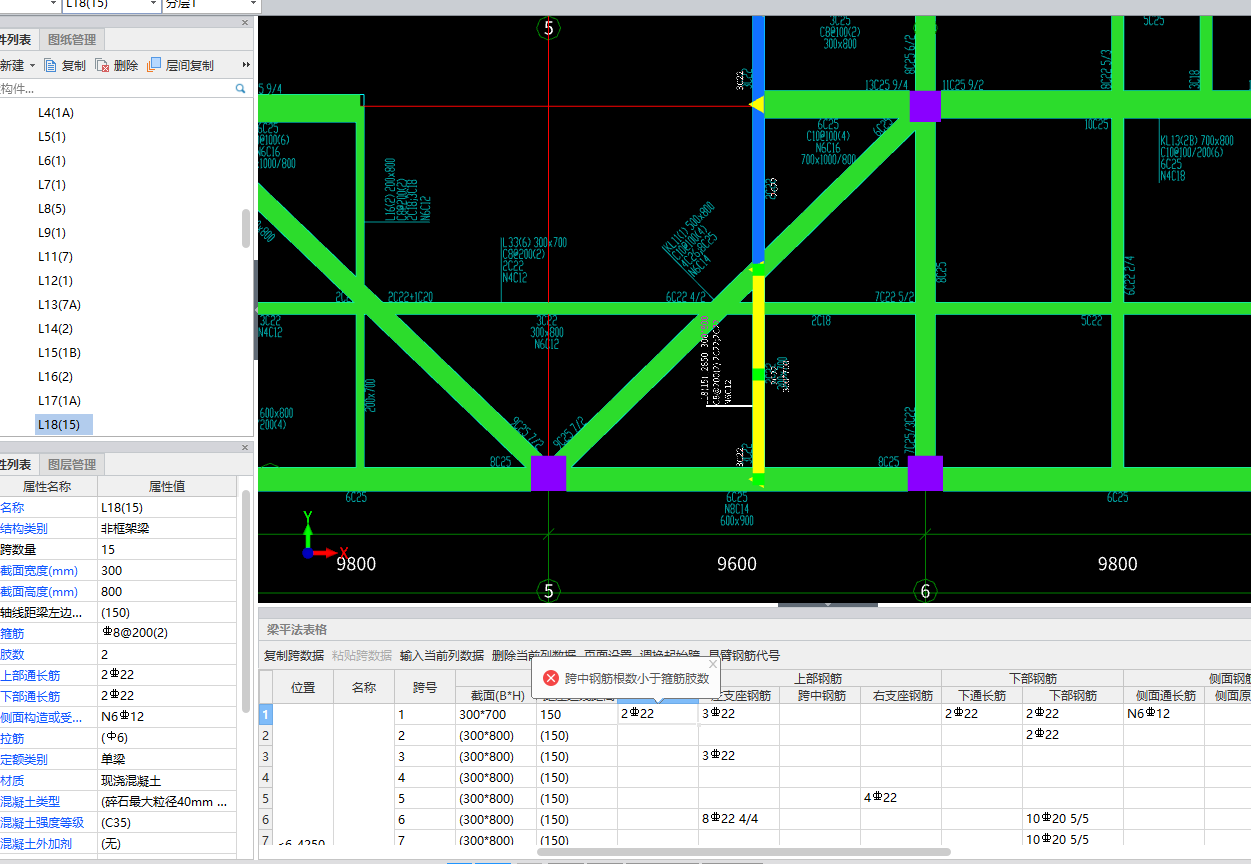This screenshot has width=1251, height=864.
Task: Select L13(7A) in the component list
Action: (59, 305)
